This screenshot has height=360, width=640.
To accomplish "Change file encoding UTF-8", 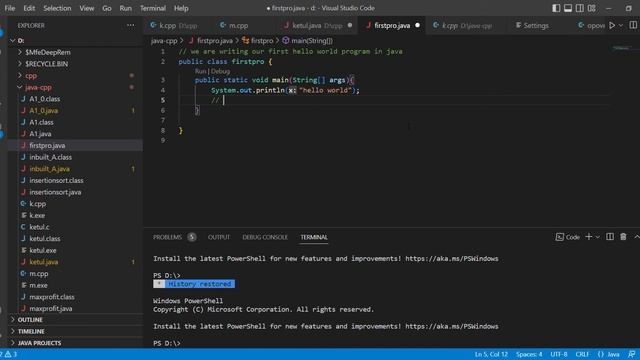I will [559, 354].
